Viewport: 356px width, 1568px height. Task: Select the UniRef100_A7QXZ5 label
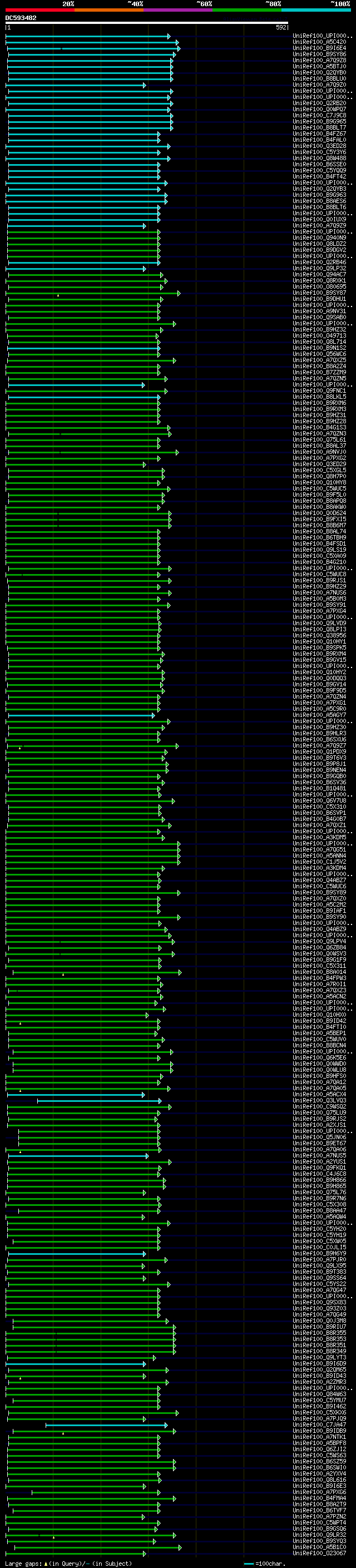[319, 360]
